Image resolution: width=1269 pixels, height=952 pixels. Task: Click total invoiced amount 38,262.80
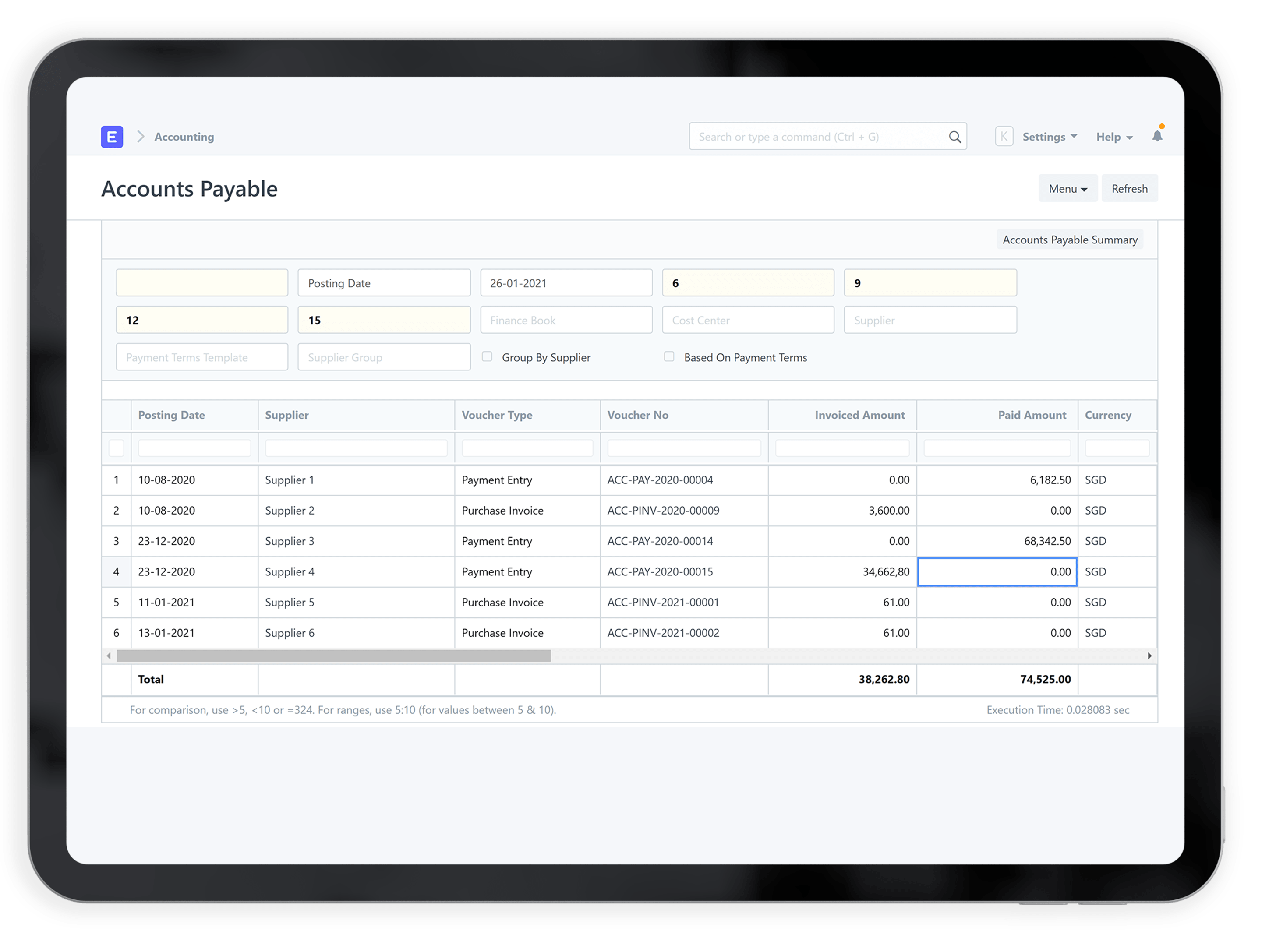click(842, 679)
